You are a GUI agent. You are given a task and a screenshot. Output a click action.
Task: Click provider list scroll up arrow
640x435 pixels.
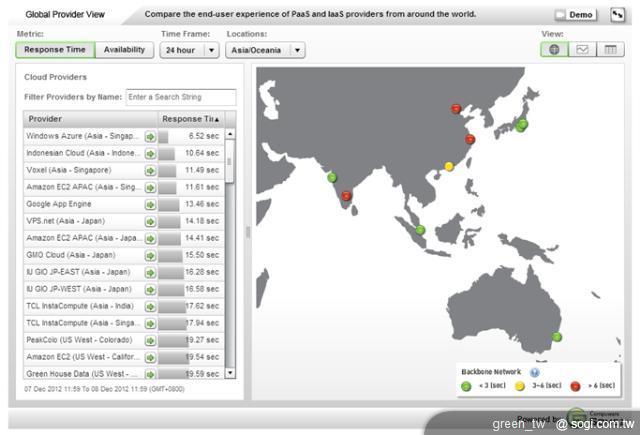point(230,134)
